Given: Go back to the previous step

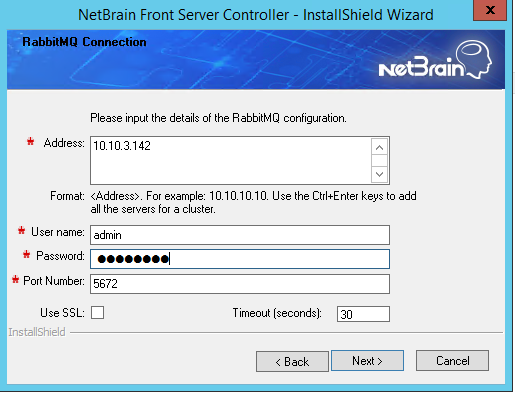Looking at the screenshot, I should [292, 361].
